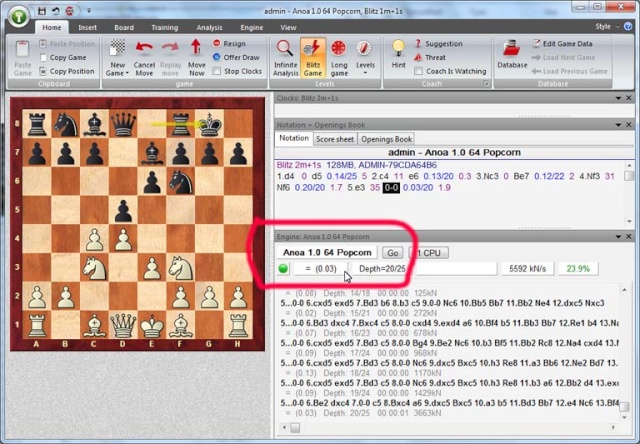Click the 1 CPU button

coord(429,253)
